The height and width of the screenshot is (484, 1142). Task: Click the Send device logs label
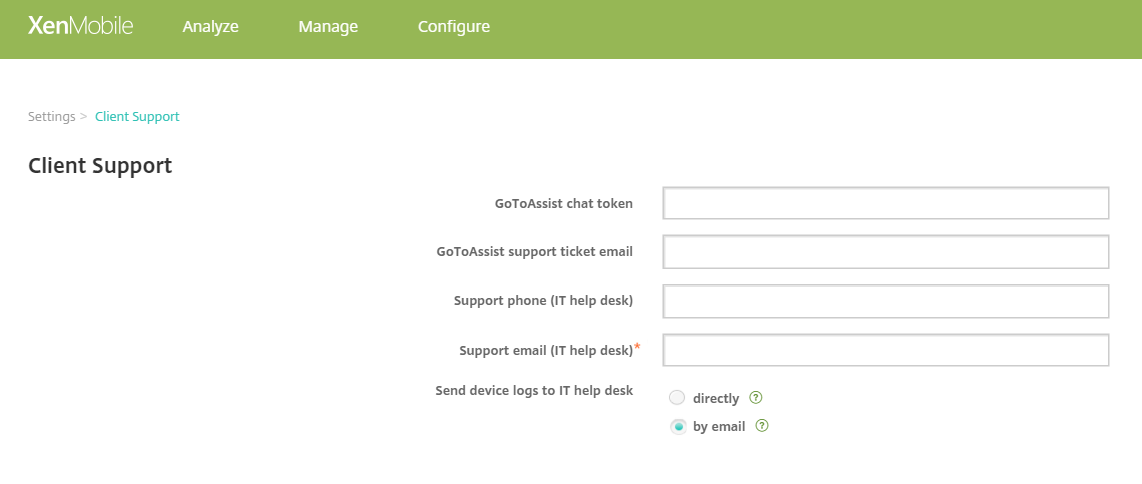pyautogui.click(x=534, y=391)
